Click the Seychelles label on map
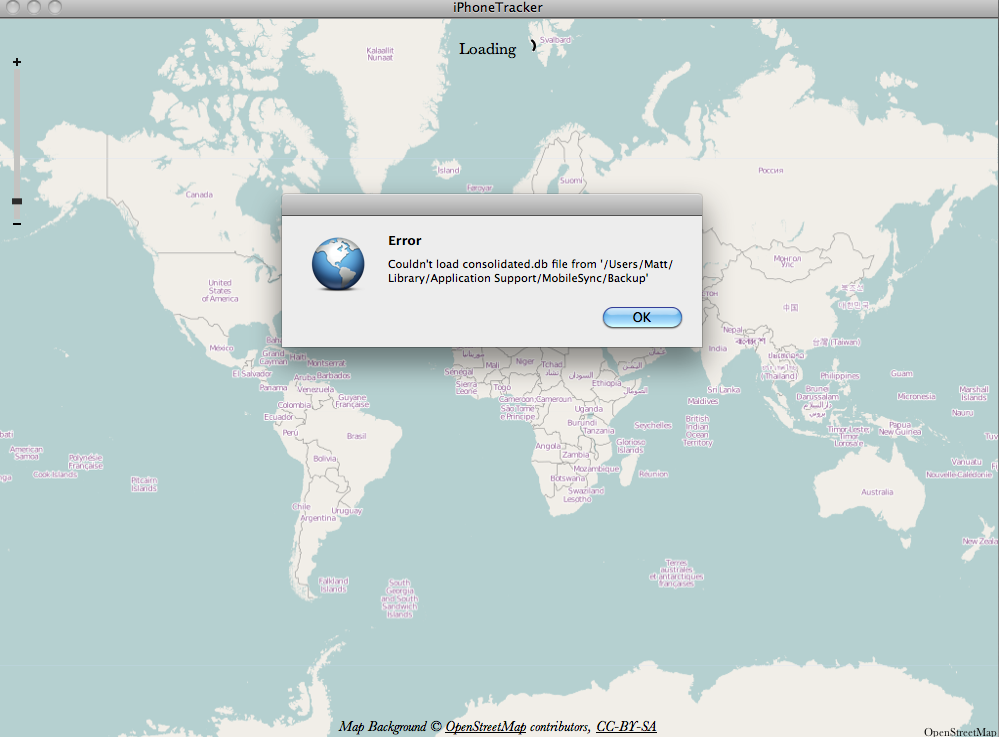Image resolution: width=999 pixels, height=737 pixels. (x=653, y=425)
